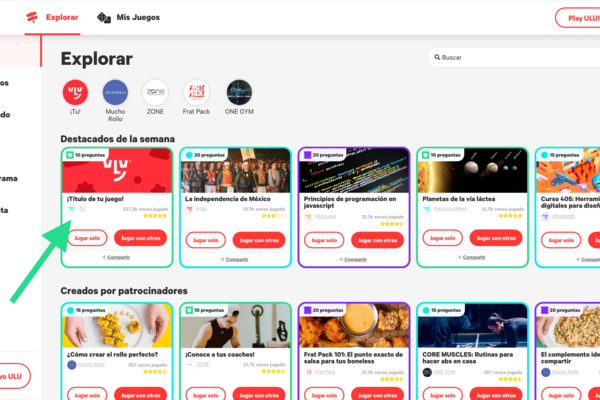600x400 pixels.
Task: Click the Mis Juegos dice icon
Action: pyautogui.click(x=104, y=18)
